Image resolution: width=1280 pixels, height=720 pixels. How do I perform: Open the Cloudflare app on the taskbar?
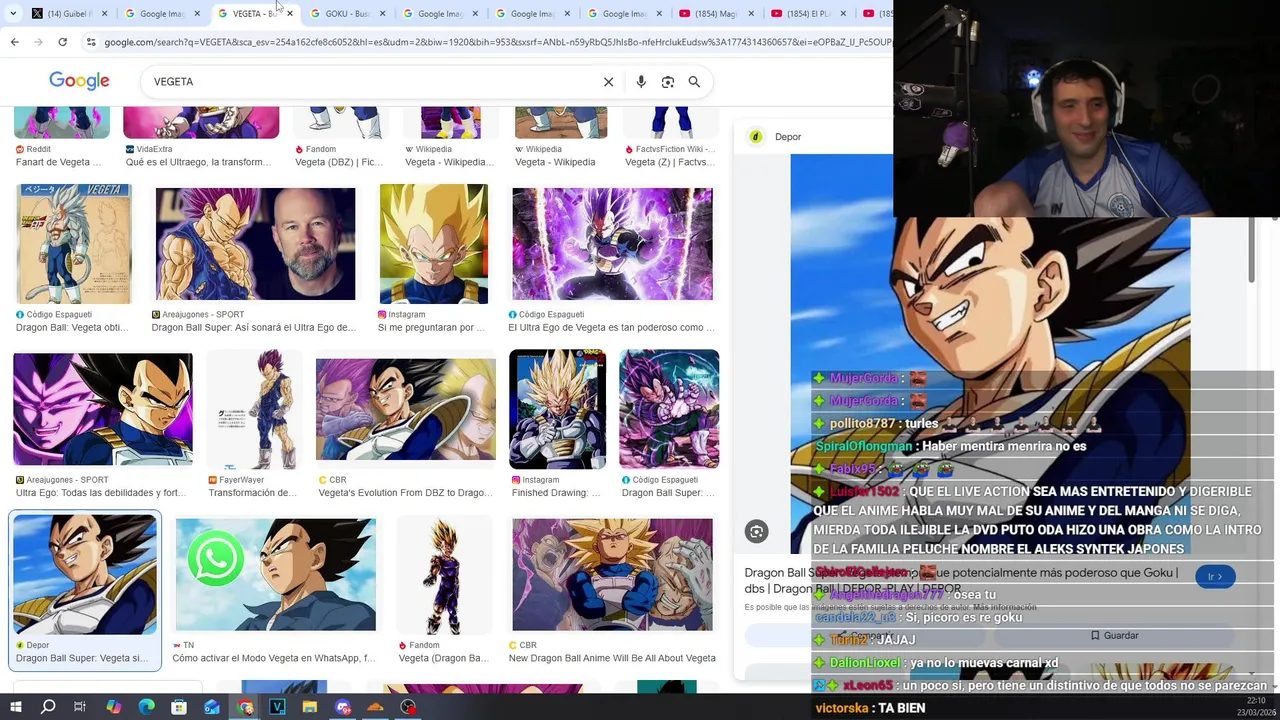click(375, 707)
